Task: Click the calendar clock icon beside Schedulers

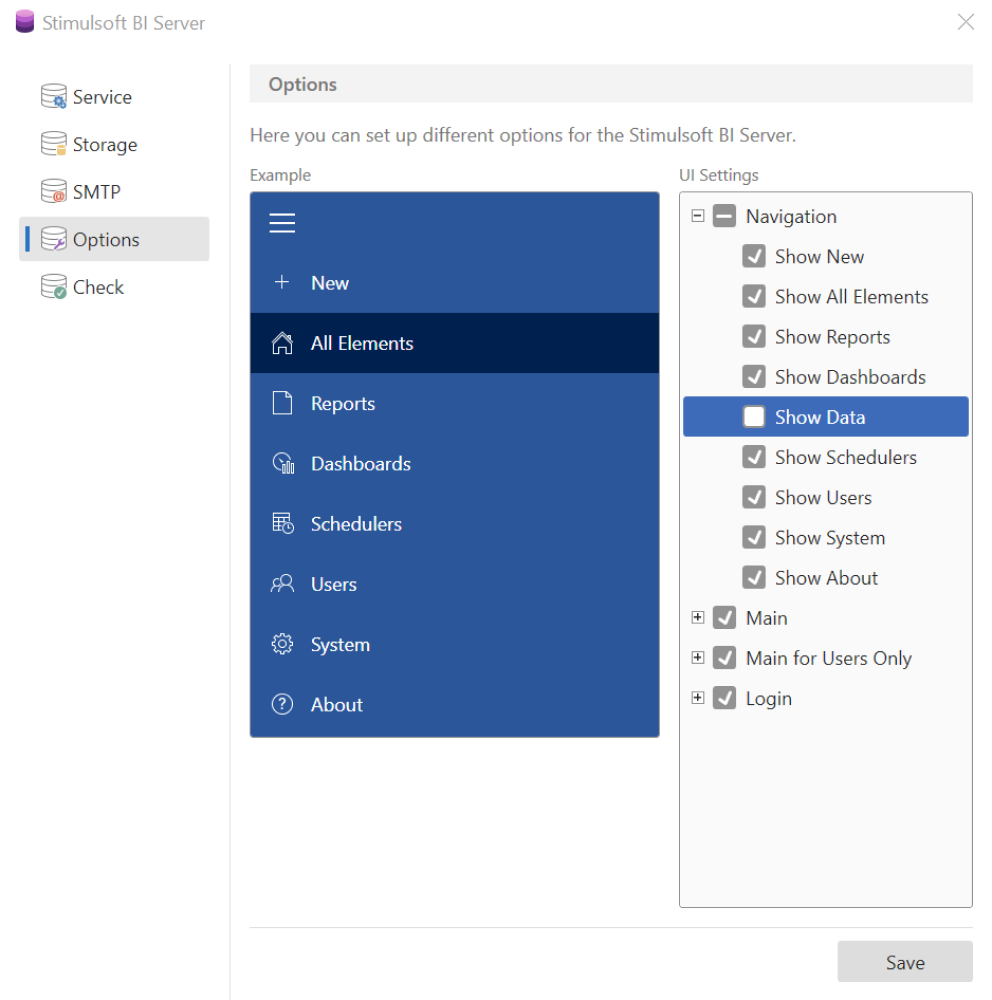Action: (x=283, y=524)
